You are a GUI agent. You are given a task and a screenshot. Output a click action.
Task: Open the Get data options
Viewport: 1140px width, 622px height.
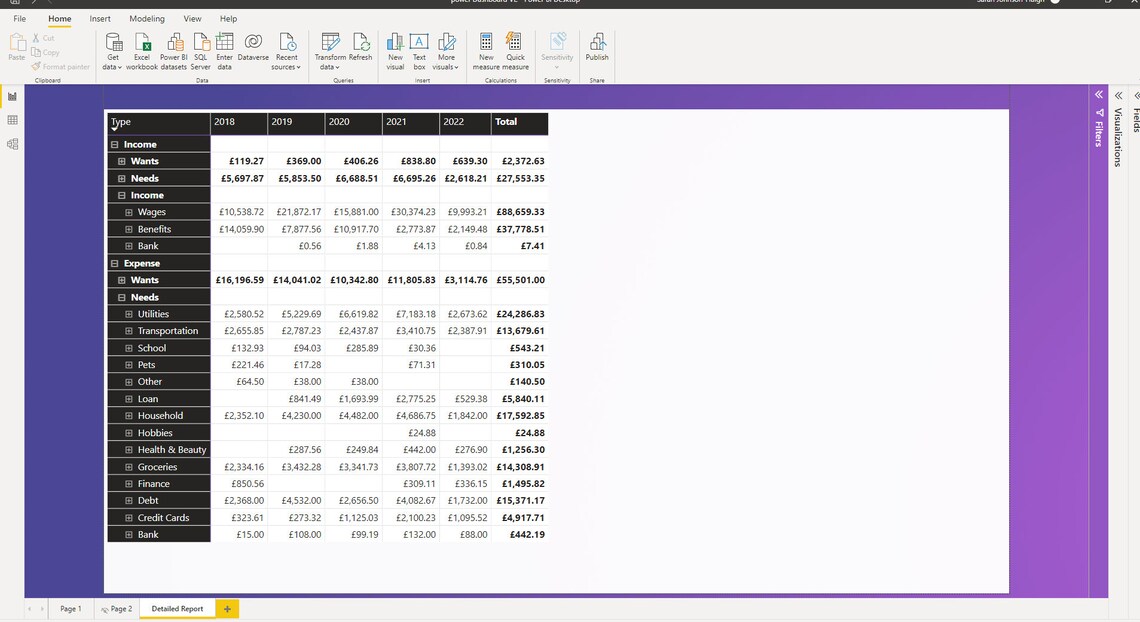click(x=112, y=50)
